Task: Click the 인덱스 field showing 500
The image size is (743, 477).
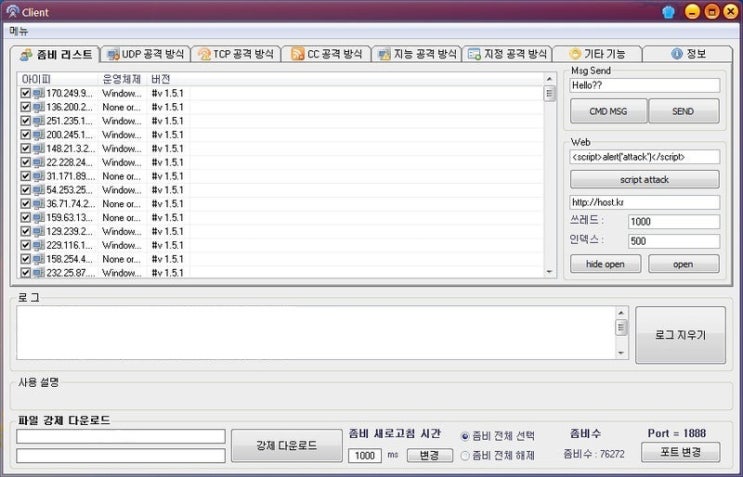Action: click(x=673, y=241)
